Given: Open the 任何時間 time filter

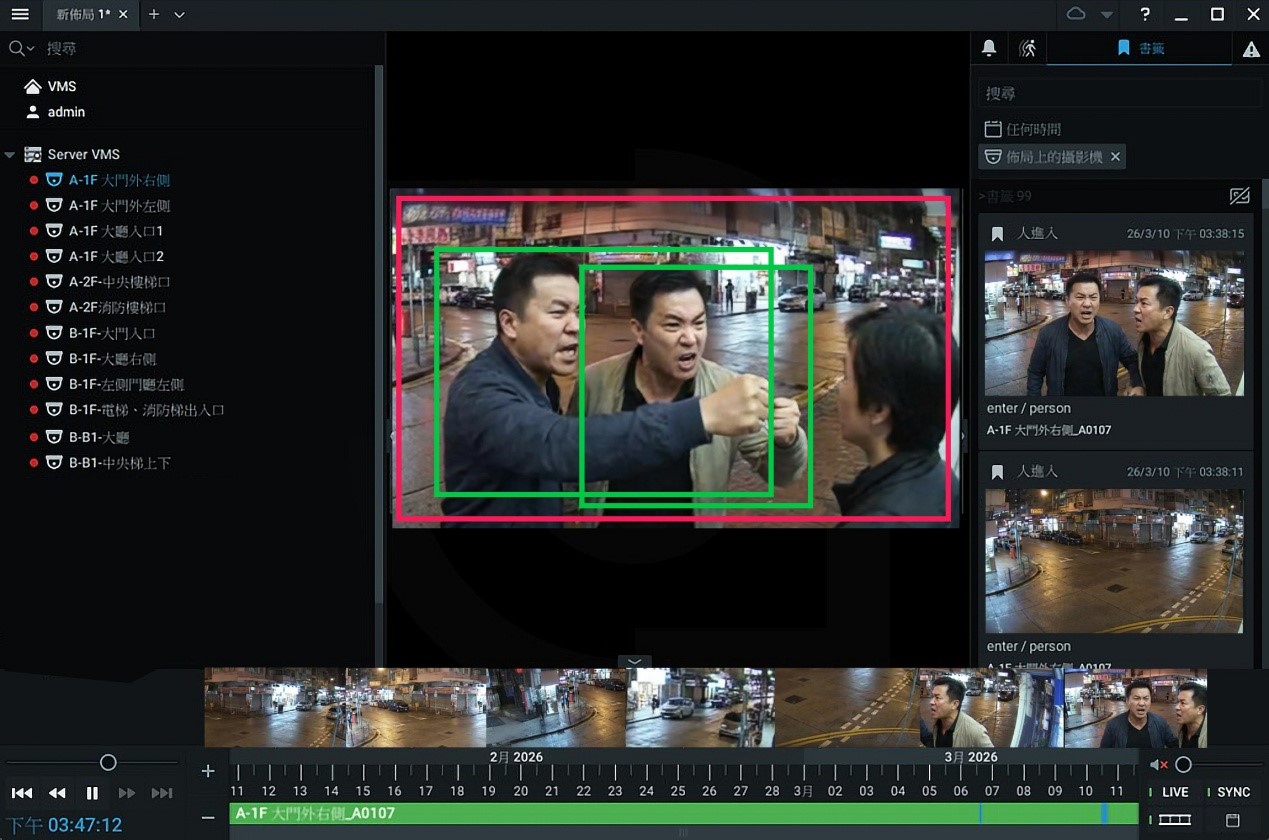Looking at the screenshot, I should click(x=1023, y=129).
